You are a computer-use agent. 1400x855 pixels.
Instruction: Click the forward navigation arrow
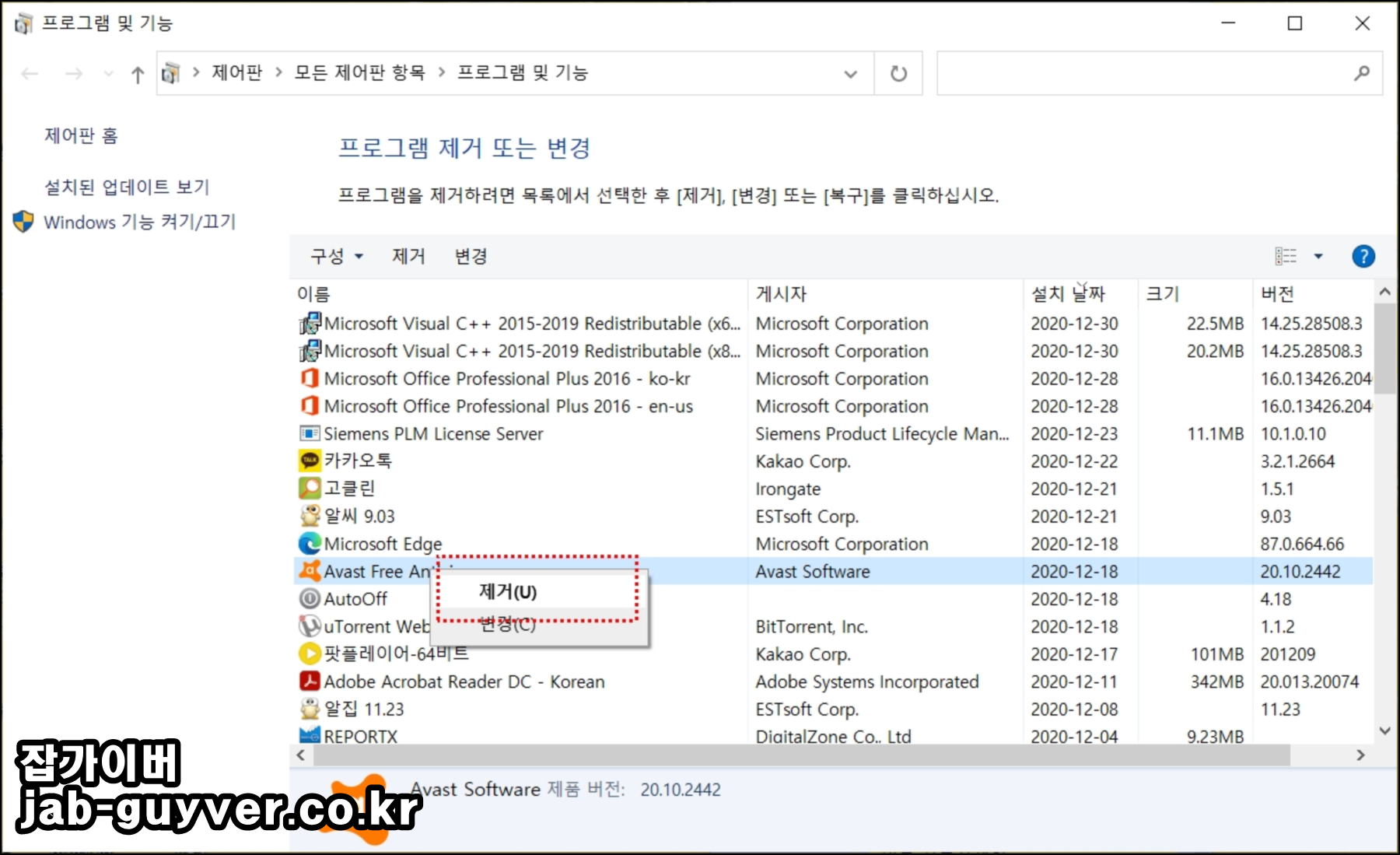pos(74,74)
